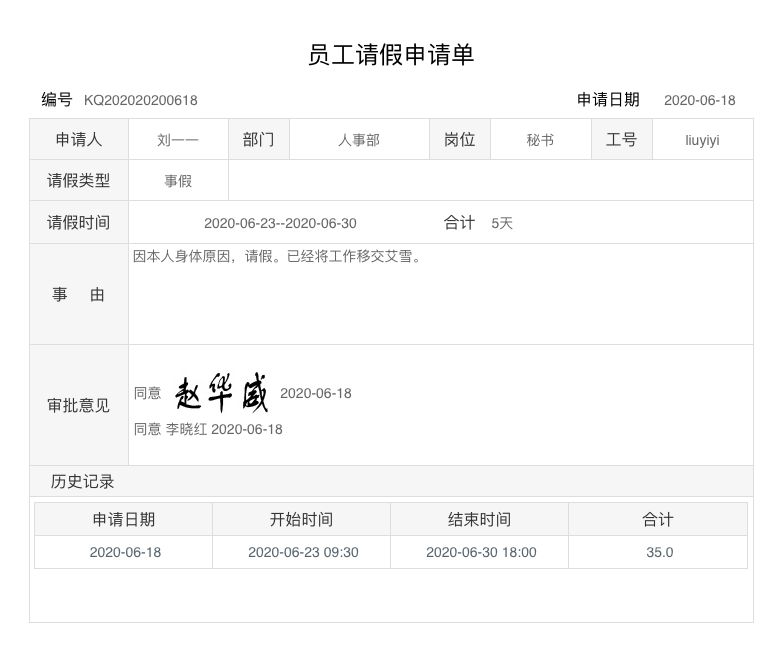Click the 5天 total leave days value
Viewport: 767px width, 661px height.
point(502,223)
